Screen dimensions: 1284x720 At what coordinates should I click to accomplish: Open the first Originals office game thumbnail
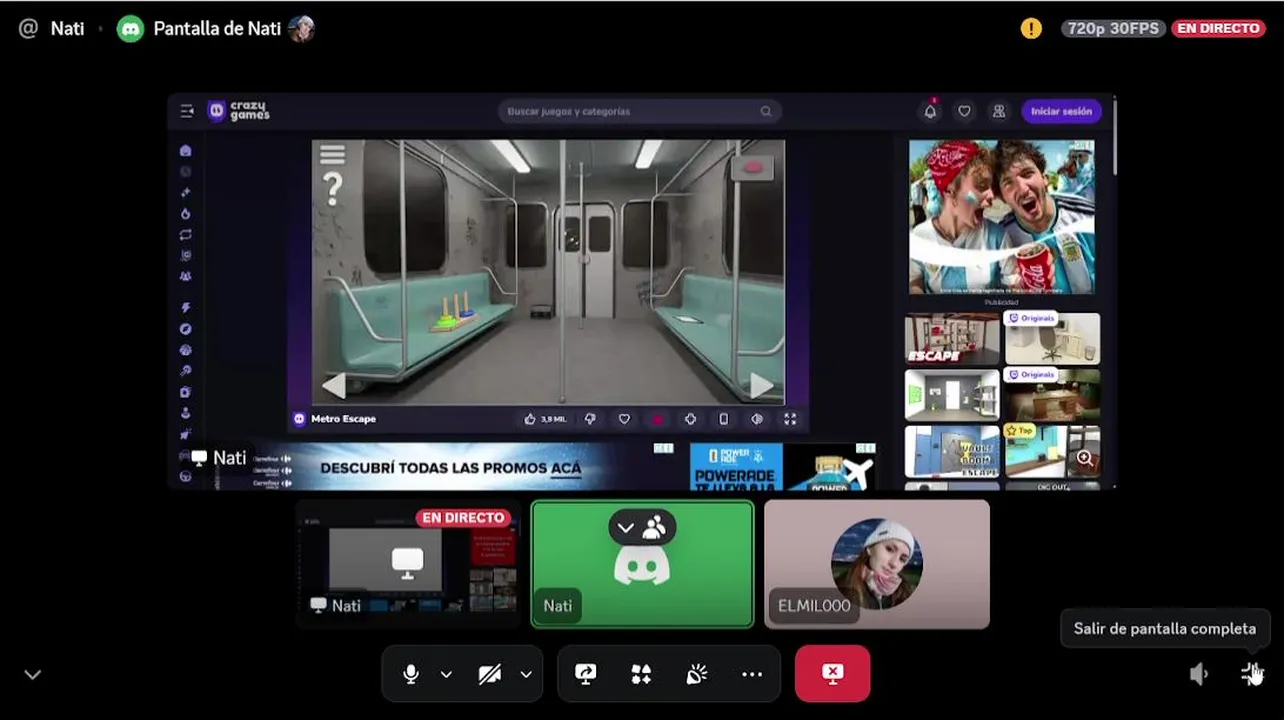click(1052, 338)
